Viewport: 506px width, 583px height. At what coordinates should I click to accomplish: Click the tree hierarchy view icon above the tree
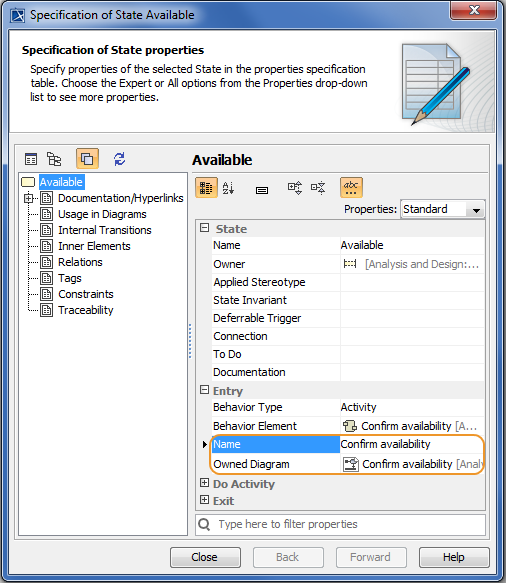[54, 159]
